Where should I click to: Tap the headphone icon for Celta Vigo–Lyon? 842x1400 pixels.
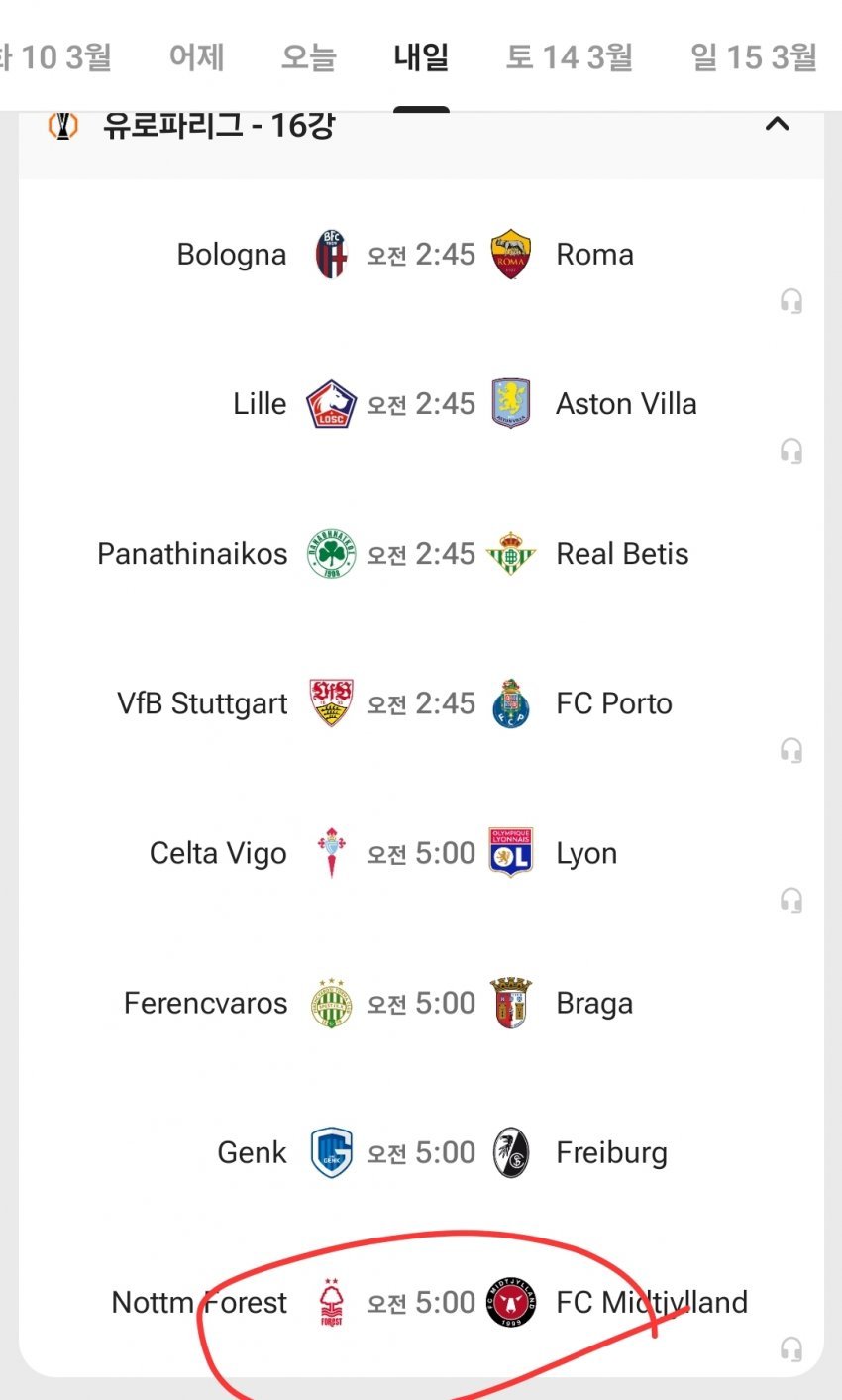pyautogui.click(x=790, y=900)
